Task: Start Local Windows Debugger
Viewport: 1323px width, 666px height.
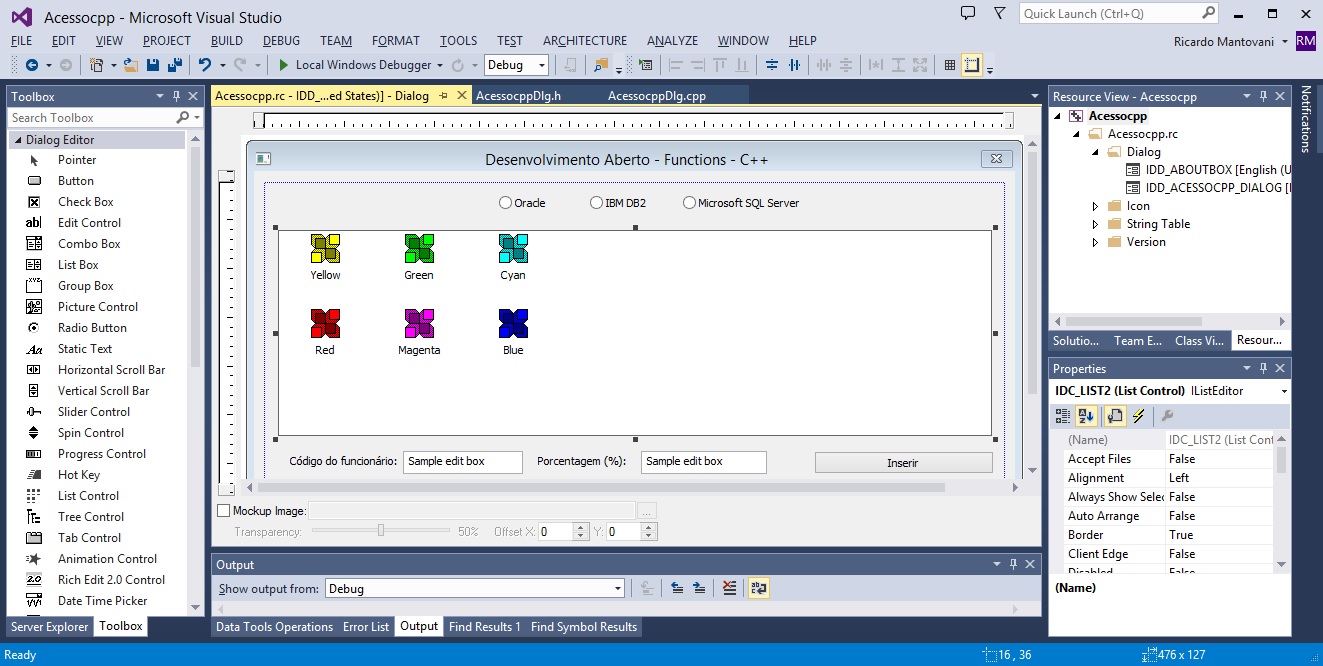Action: (360, 65)
